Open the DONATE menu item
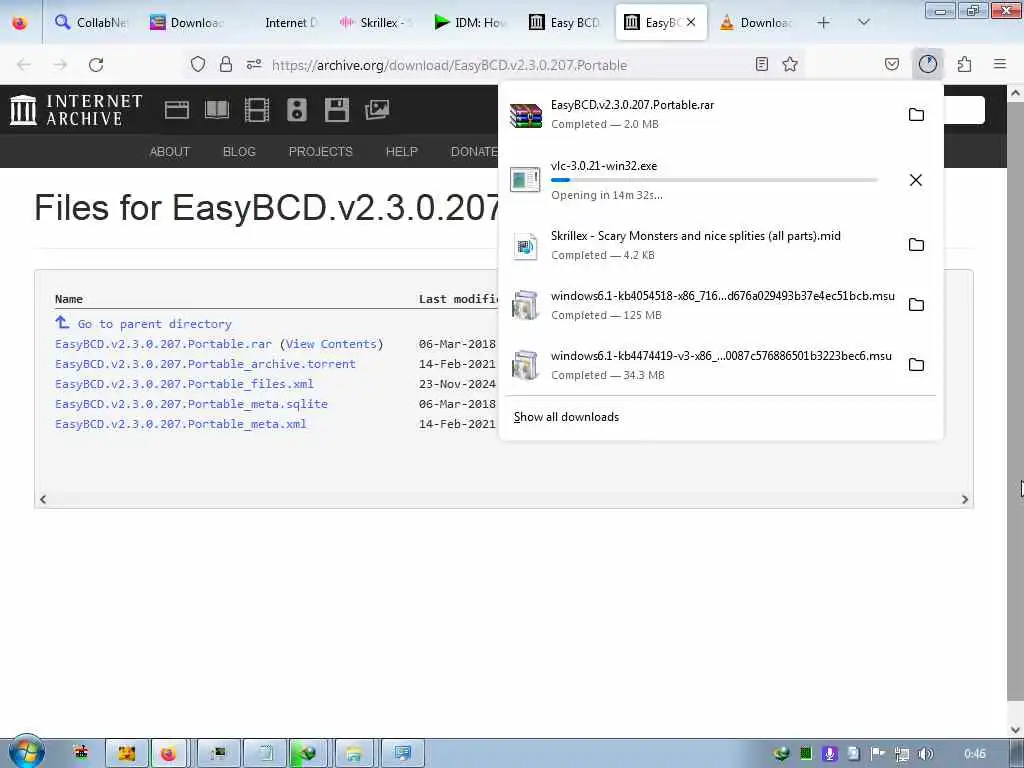The width and height of the screenshot is (1024, 768). [474, 152]
